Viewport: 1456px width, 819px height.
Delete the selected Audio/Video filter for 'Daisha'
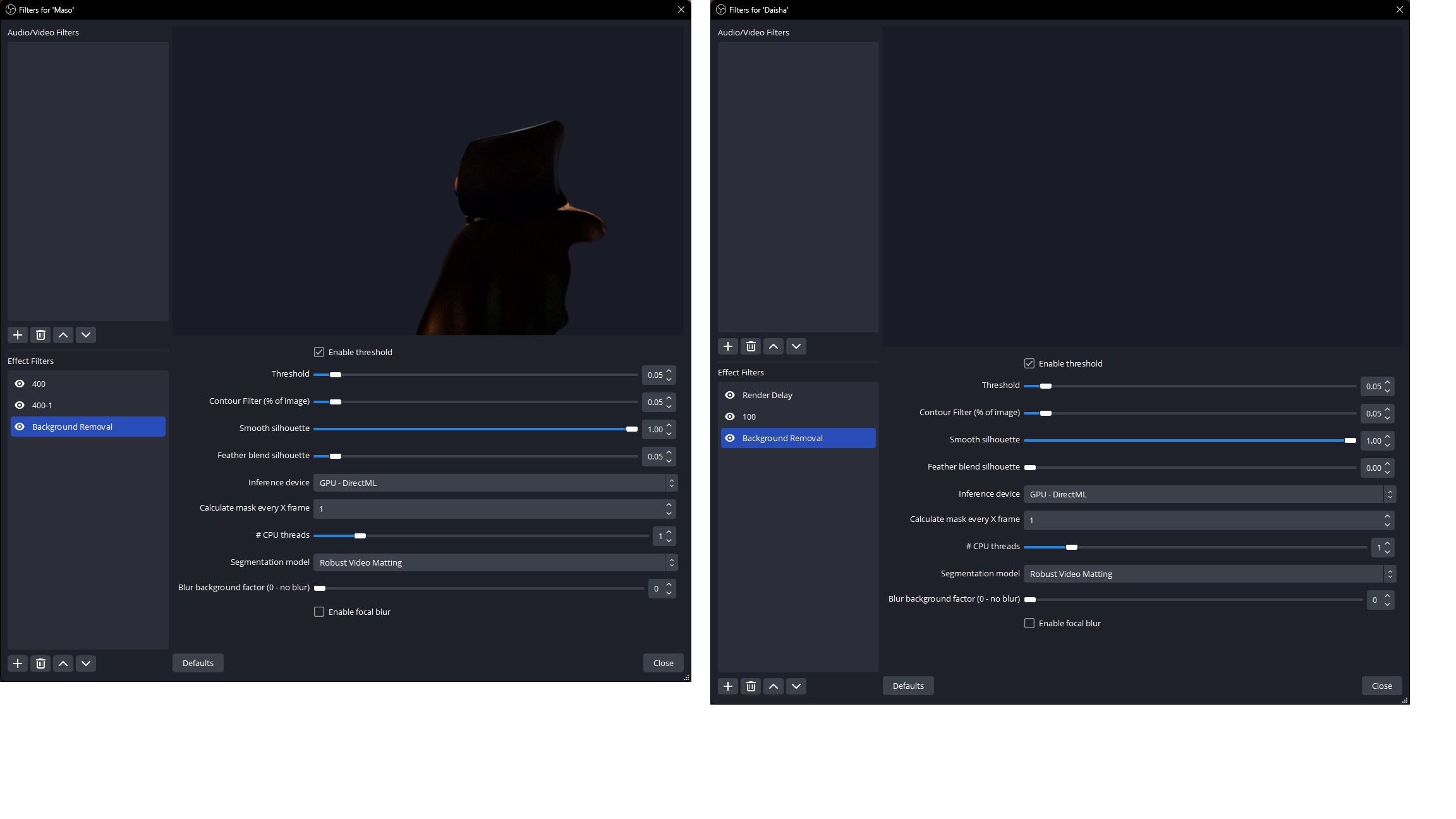click(750, 346)
